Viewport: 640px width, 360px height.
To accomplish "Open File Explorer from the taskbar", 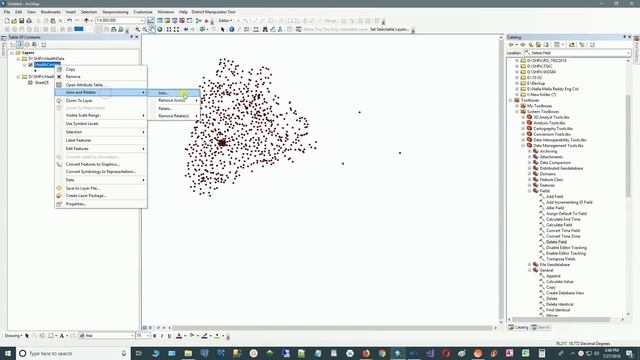I will [x=188, y=353].
